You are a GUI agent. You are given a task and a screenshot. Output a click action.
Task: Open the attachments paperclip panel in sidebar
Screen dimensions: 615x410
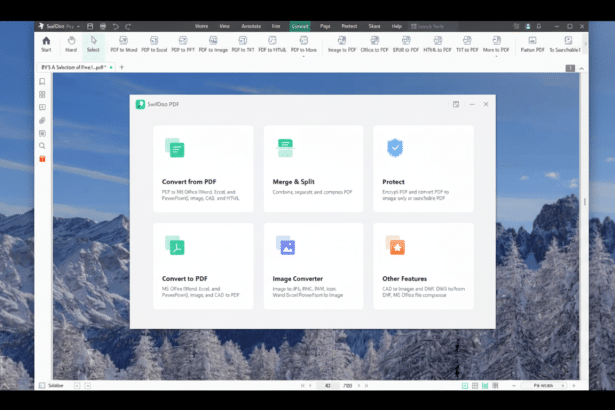pos(42,120)
